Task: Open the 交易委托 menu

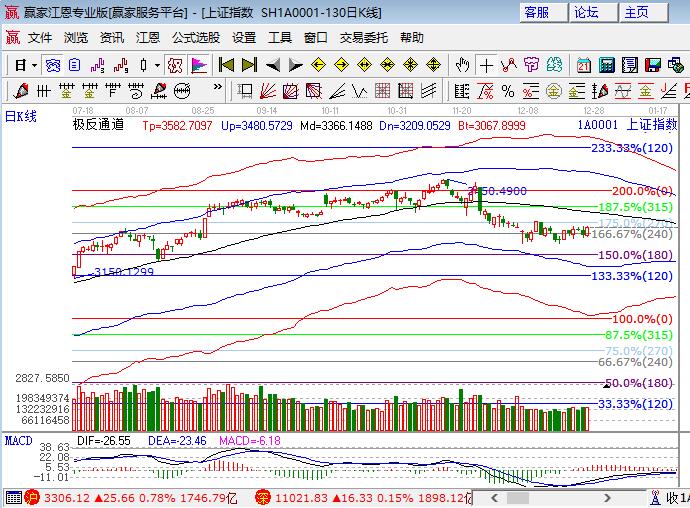Action: click(364, 37)
